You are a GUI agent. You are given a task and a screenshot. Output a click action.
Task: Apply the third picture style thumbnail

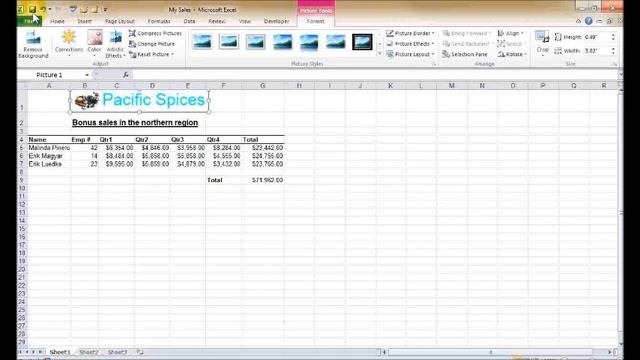(256, 42)
